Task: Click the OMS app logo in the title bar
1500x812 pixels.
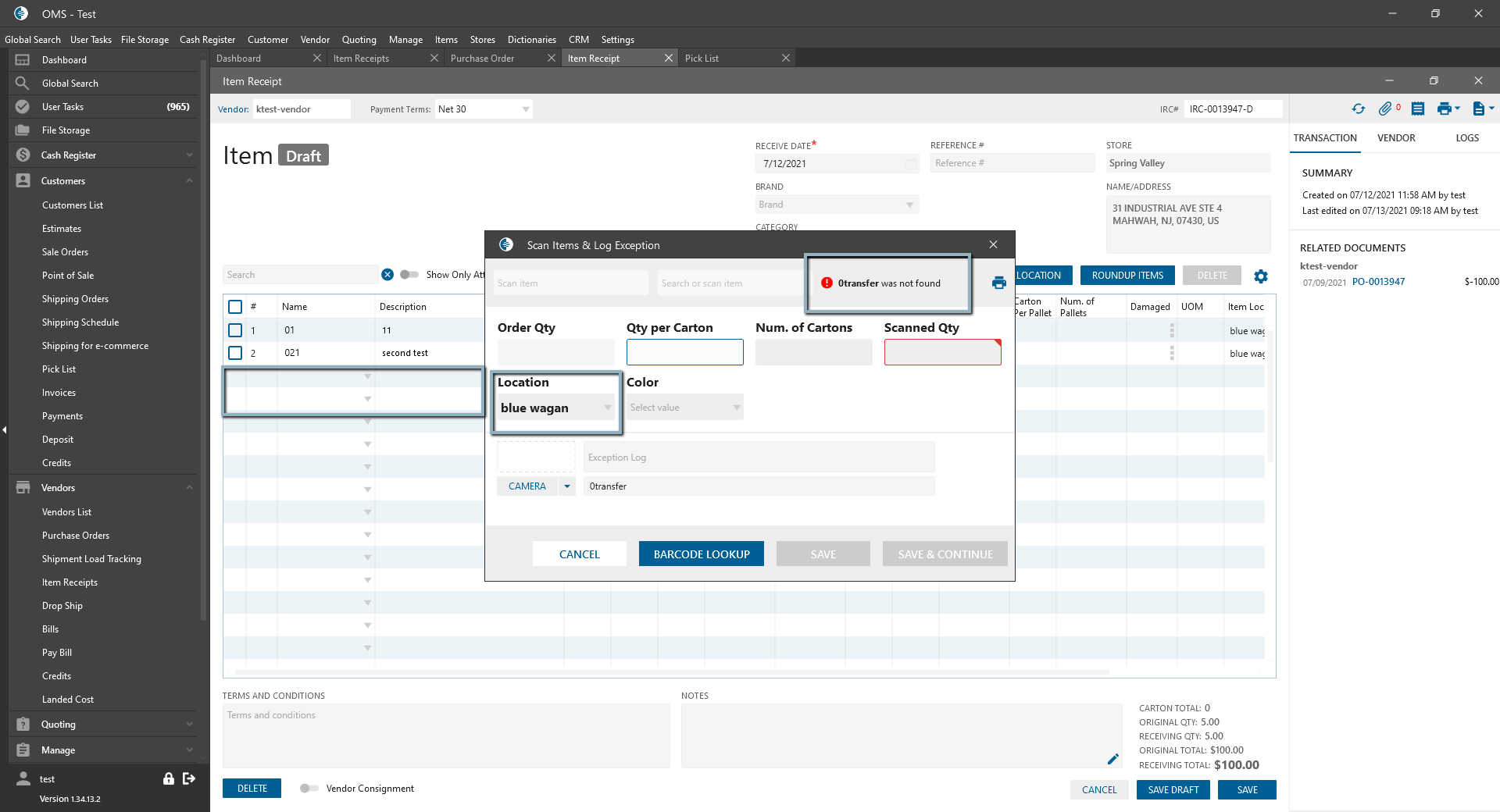Action: point(21,13)
